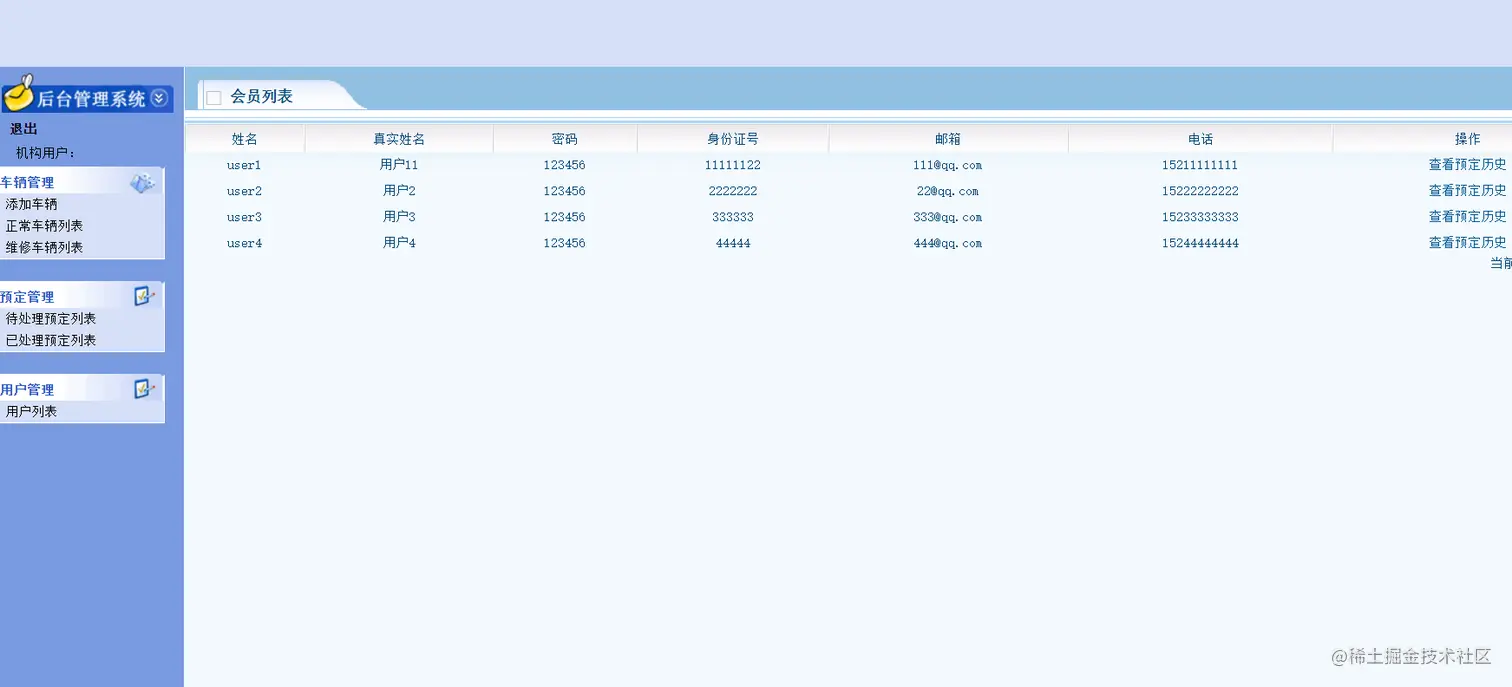Click ID number 333333

[x=733, y=217]
